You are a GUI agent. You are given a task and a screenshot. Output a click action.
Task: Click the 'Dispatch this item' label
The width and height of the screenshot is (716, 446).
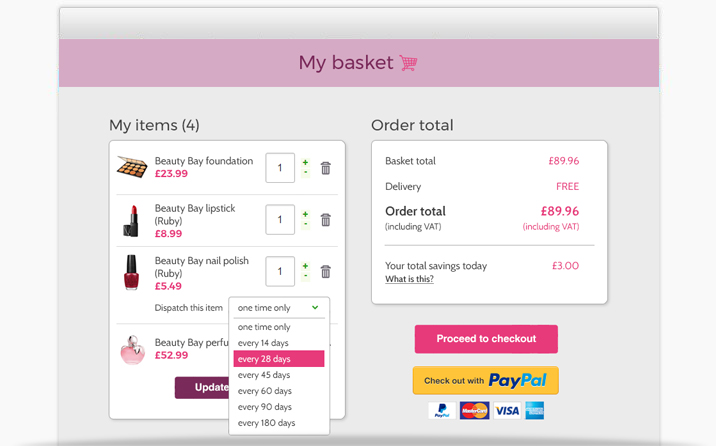pos(189,308)
